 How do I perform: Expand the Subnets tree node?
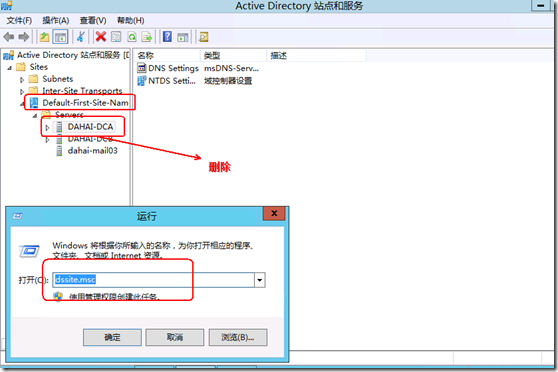22,80
